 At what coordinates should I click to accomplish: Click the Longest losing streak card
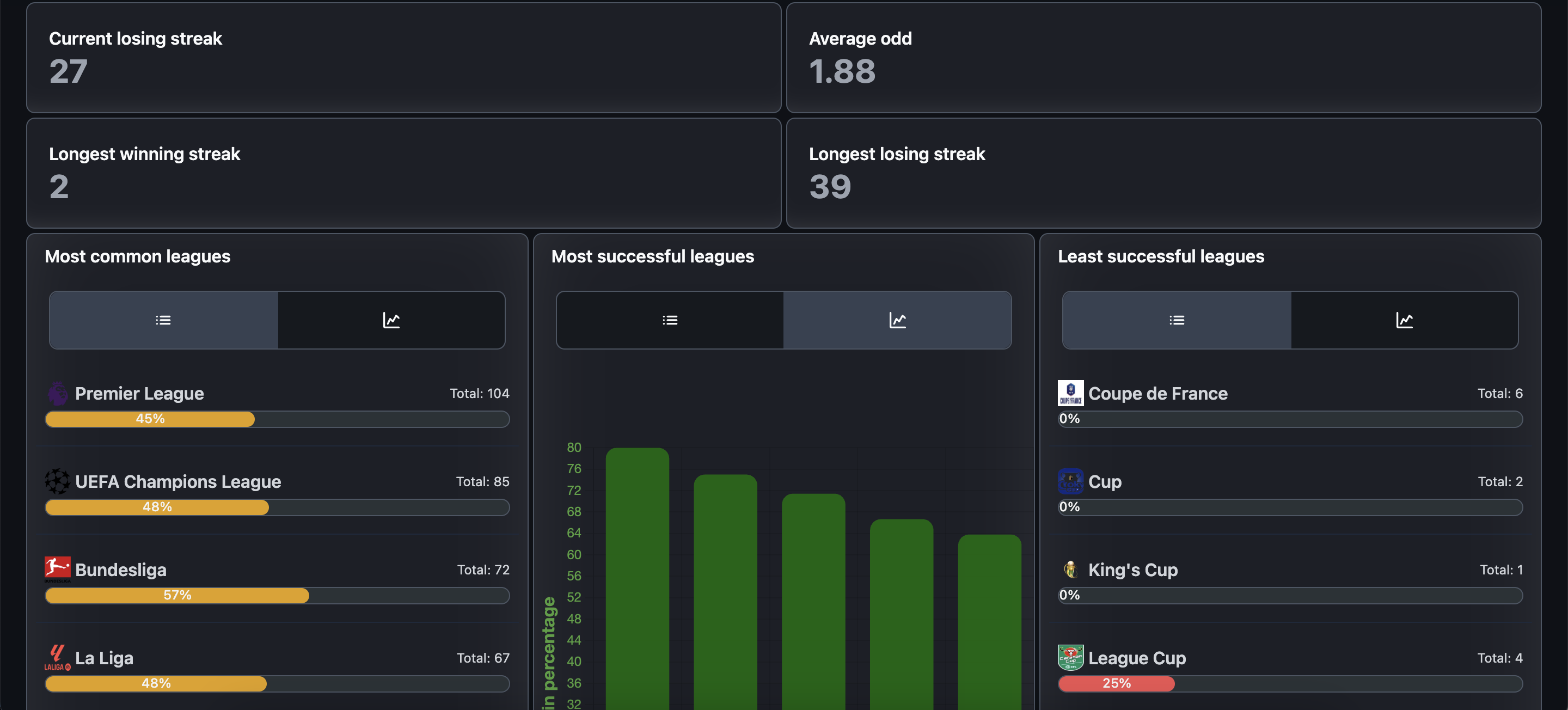tap(1162, 173)
